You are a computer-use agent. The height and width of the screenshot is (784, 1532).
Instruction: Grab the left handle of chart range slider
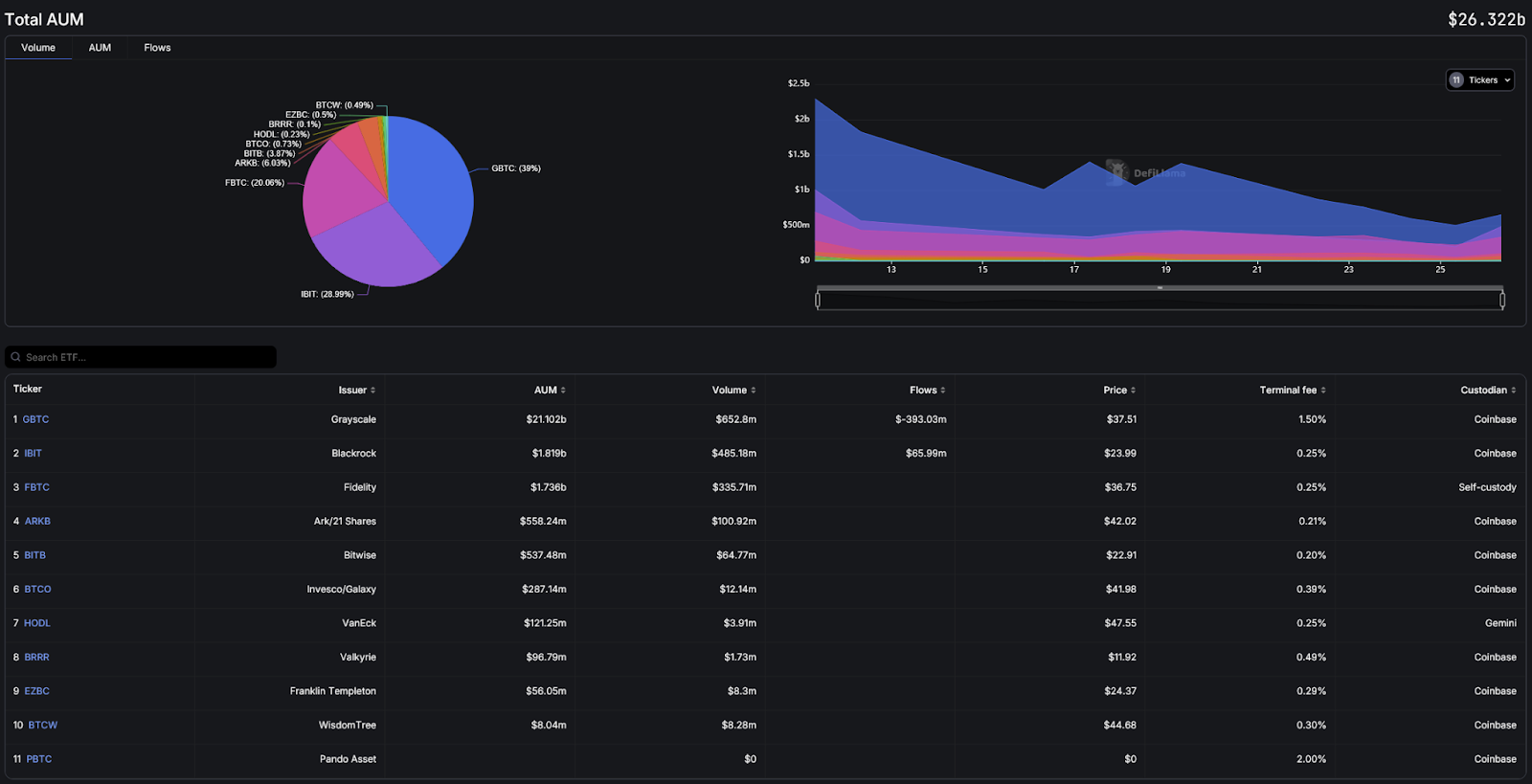(x=818, y=300)
